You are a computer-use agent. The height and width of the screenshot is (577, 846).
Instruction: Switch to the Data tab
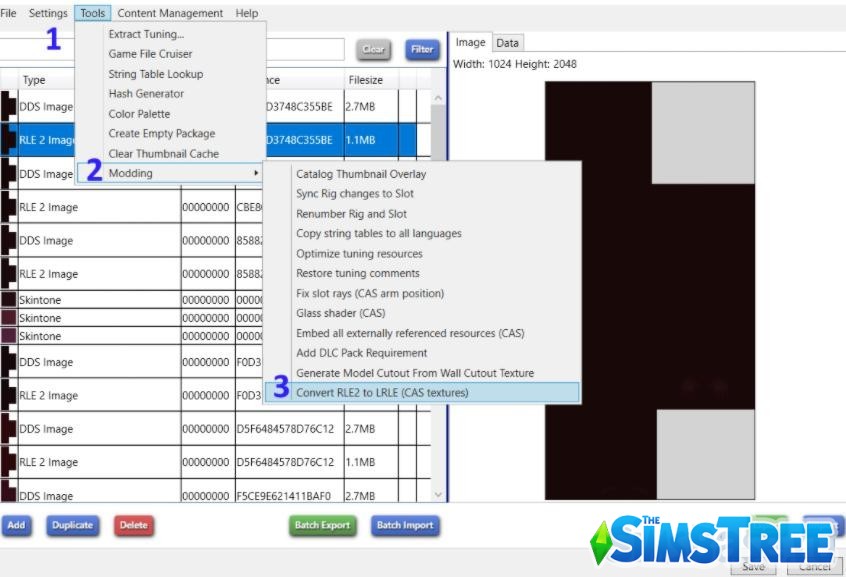(507, 42)
